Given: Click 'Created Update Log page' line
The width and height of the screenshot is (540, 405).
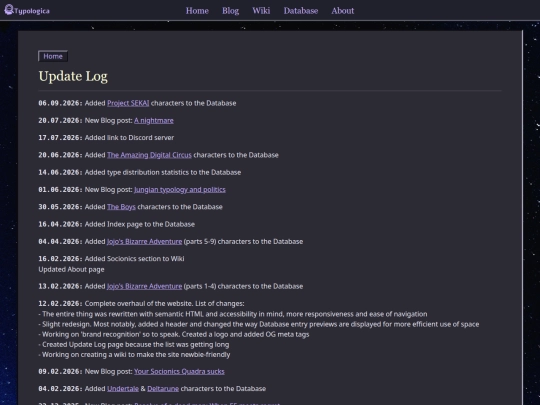Looking at the screenshot, I should [x=134, y=344].
